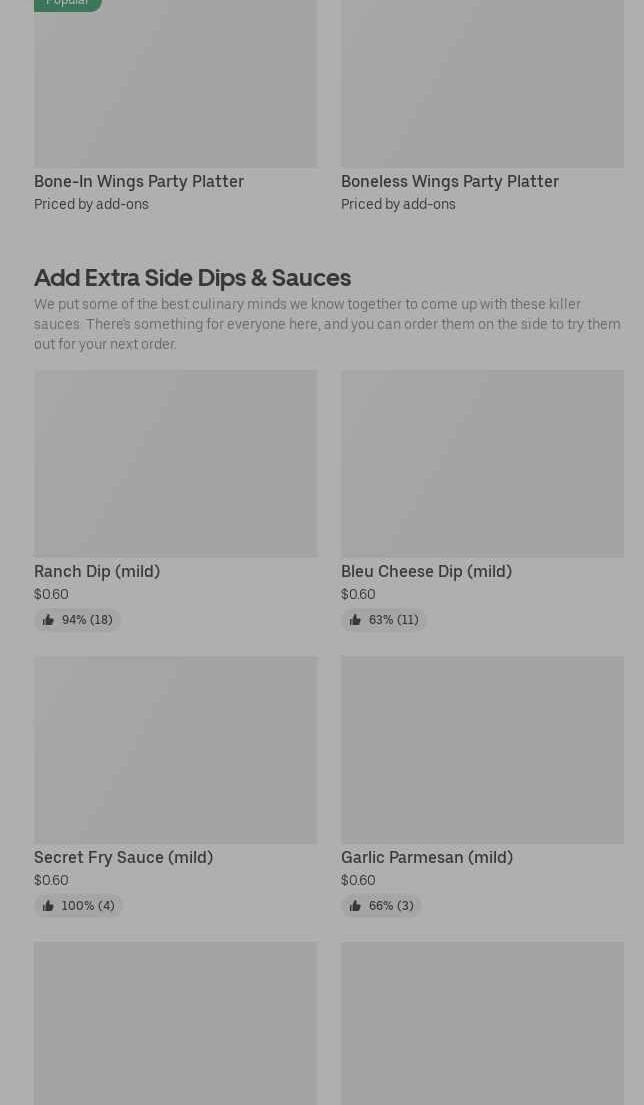Screen dimensions: 644x1105
Task: Click the $0.60 price under Garlic Parmesan
Action: click(358, 880)
